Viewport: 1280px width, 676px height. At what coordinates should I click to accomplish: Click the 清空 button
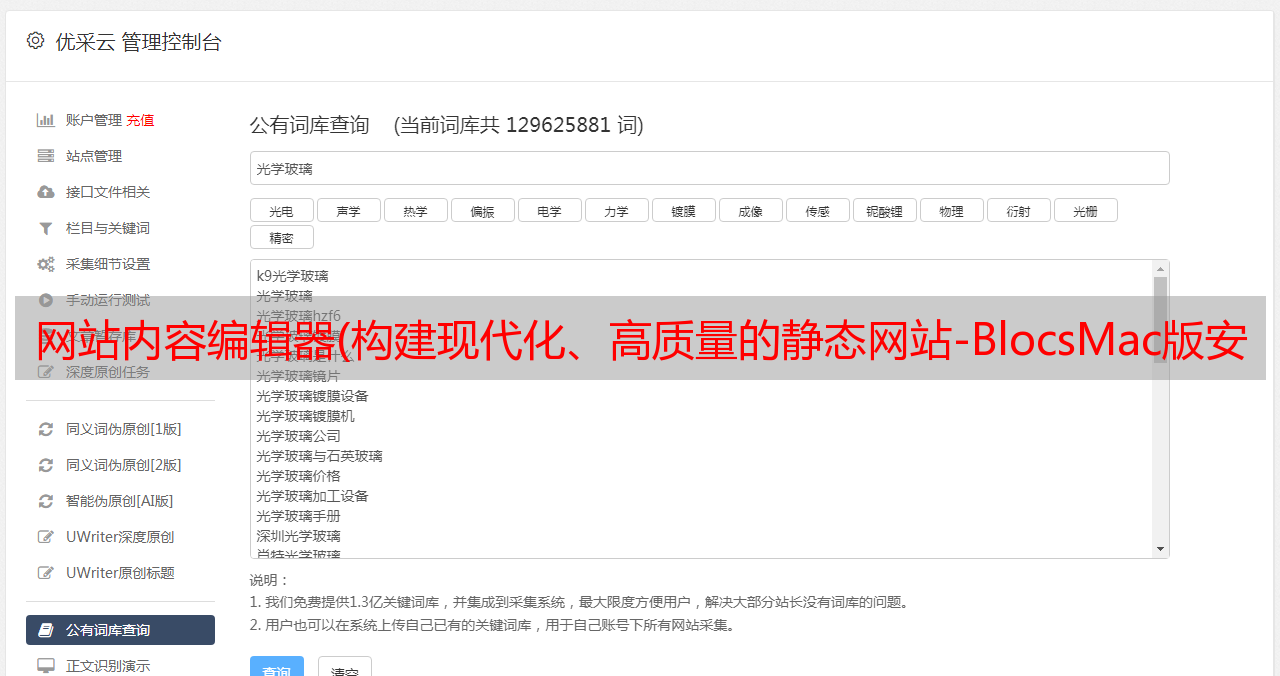tap(344, 667)
